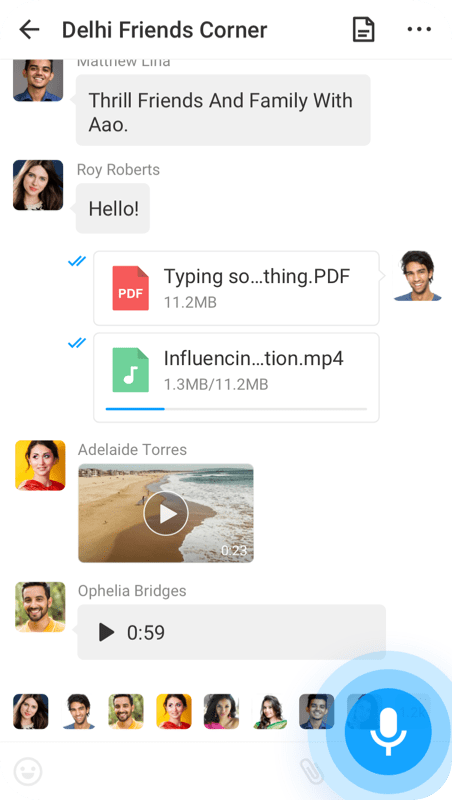Screen dimensions: 452x800
Task: Go back using the left arrow
Action: 29,30
